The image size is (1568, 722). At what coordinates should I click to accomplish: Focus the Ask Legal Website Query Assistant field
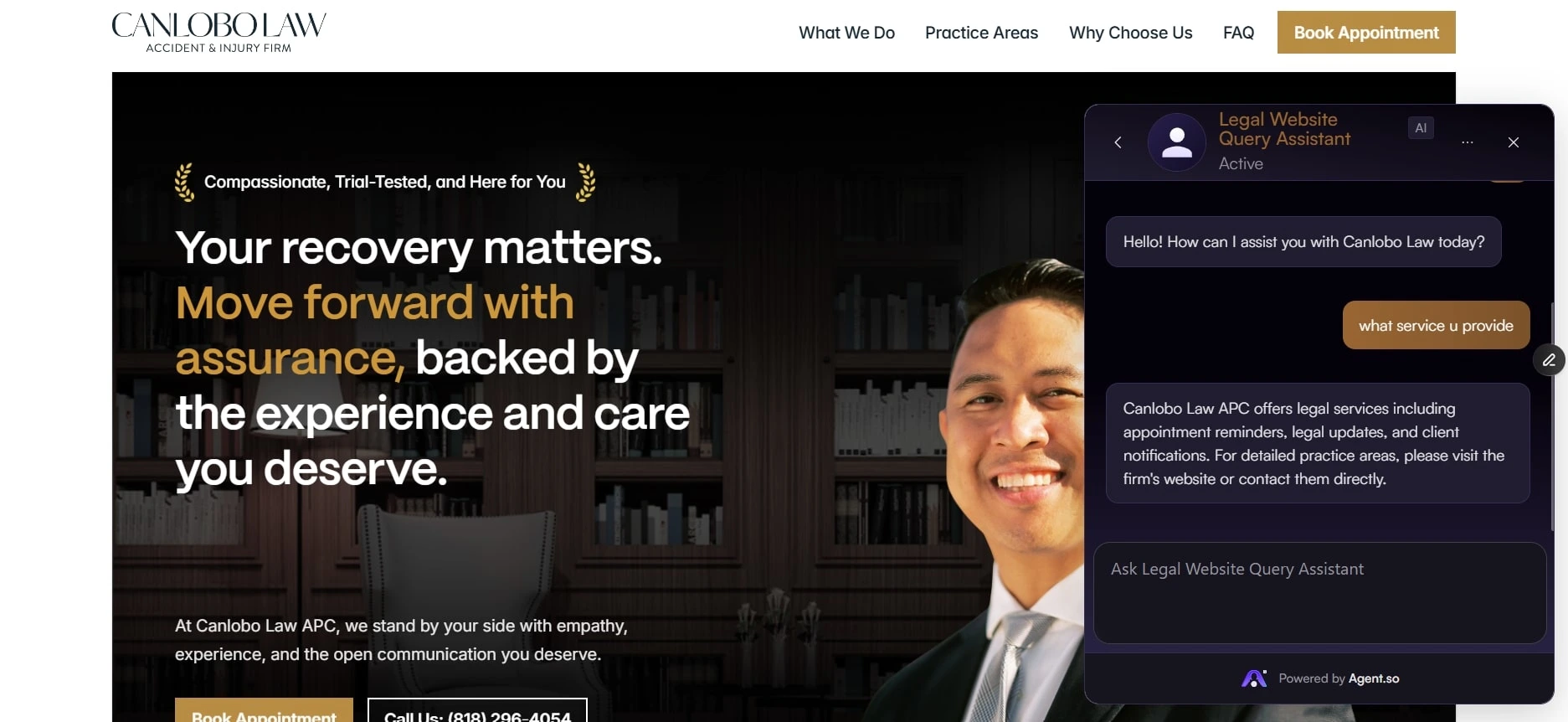[1319, 593]
